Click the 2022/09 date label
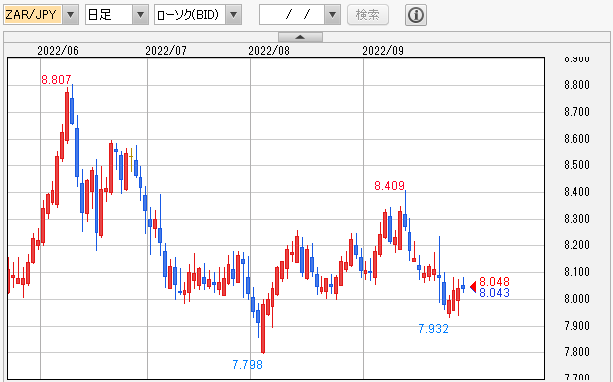The image size is (613, 382). 383,51
